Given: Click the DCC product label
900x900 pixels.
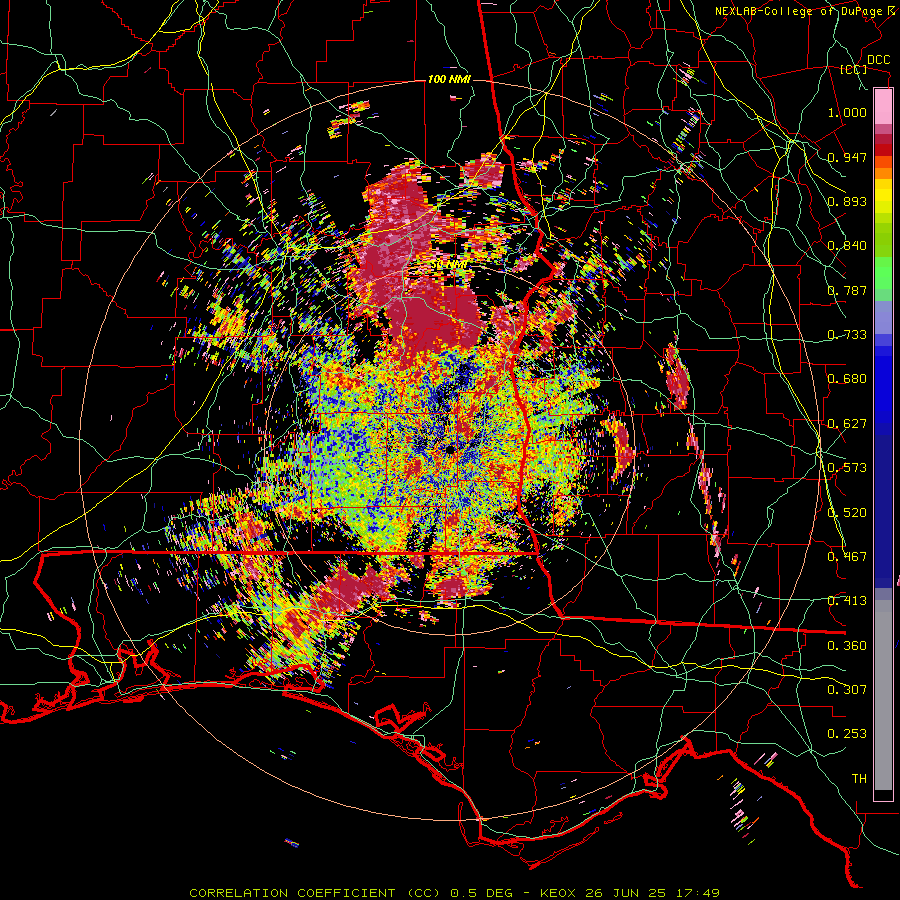Looking at the screenshot, I should (x=878, y=60).
